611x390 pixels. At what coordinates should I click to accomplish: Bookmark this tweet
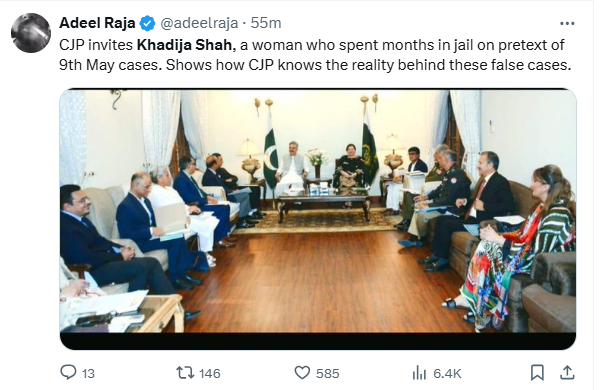coord(537,372)
